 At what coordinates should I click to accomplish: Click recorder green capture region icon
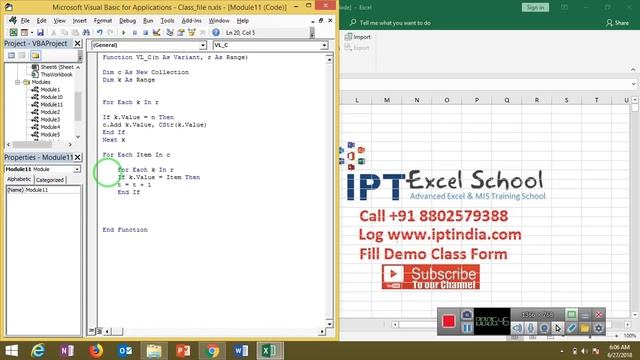click(x=571, y=314)
